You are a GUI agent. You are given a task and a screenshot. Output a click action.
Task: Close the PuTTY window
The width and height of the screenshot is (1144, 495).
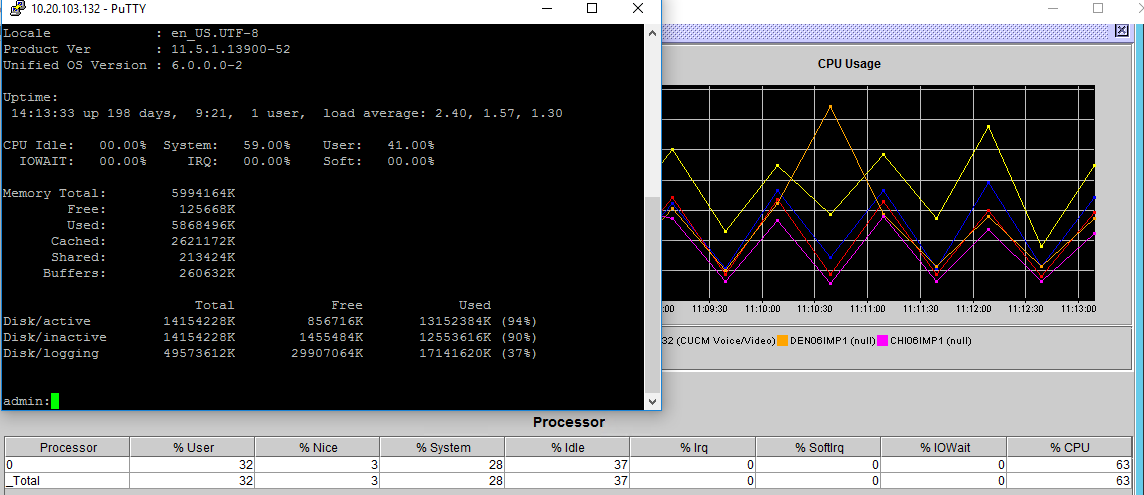point(637,9)
